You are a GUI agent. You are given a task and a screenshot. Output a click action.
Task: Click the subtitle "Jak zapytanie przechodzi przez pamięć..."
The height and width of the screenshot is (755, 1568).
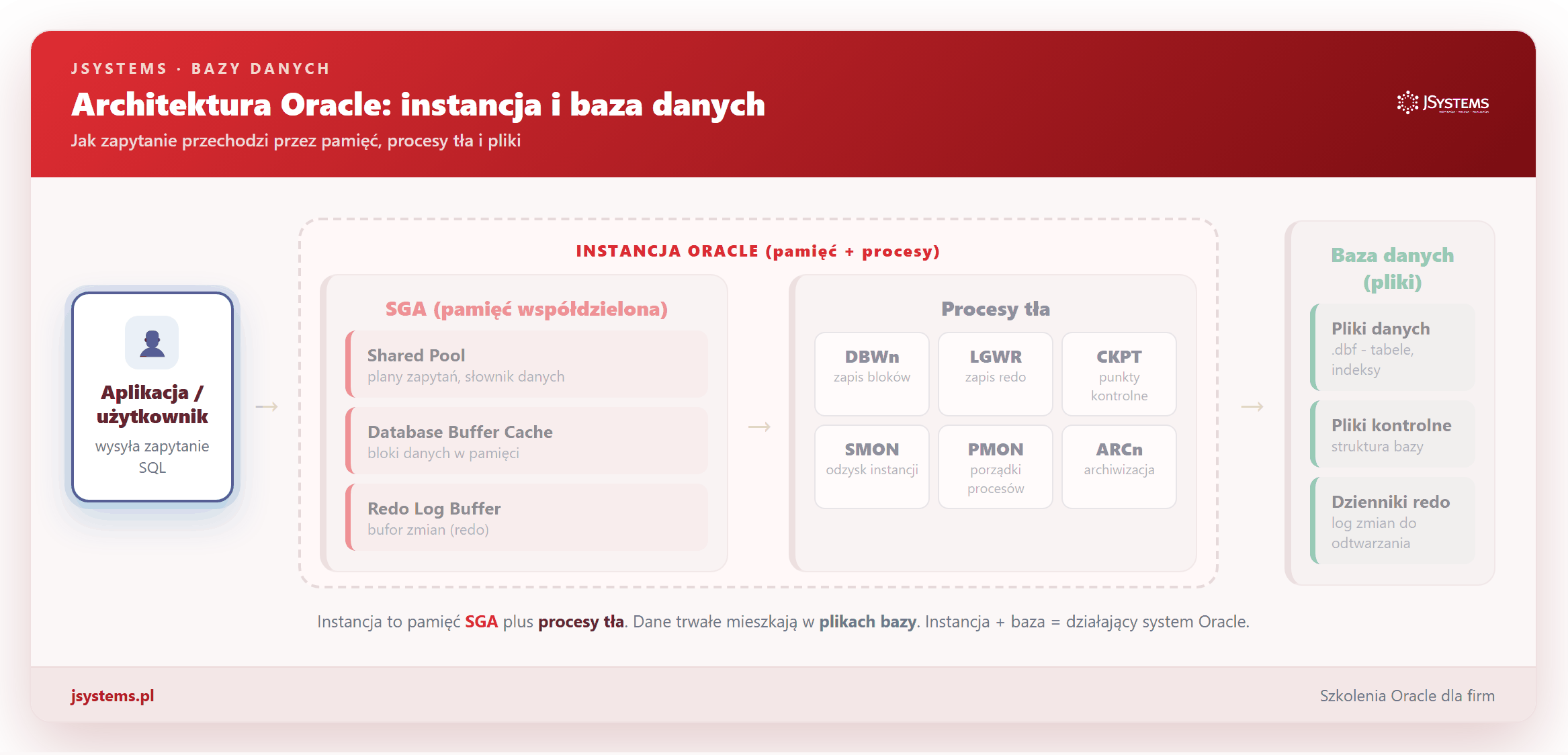[296, 141]
